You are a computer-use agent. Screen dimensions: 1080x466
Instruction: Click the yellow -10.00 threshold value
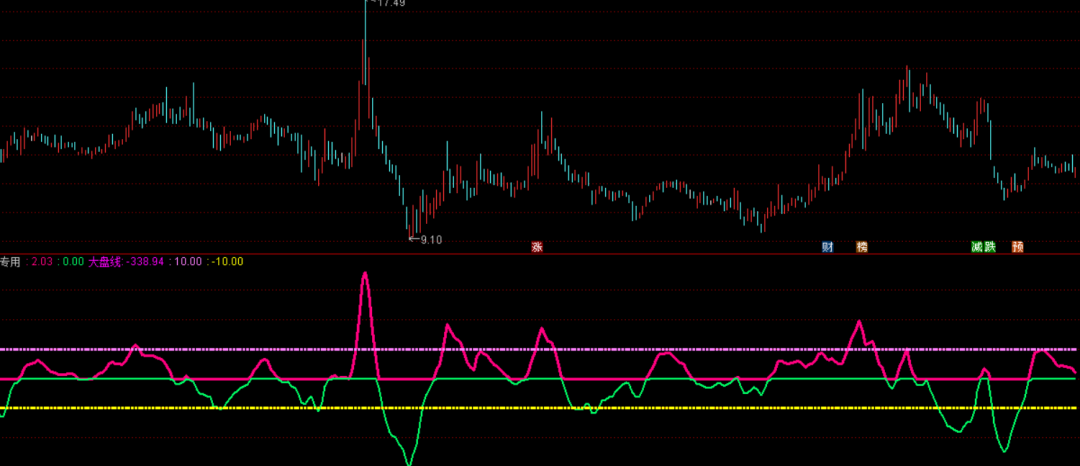click(x=227, y=262)
